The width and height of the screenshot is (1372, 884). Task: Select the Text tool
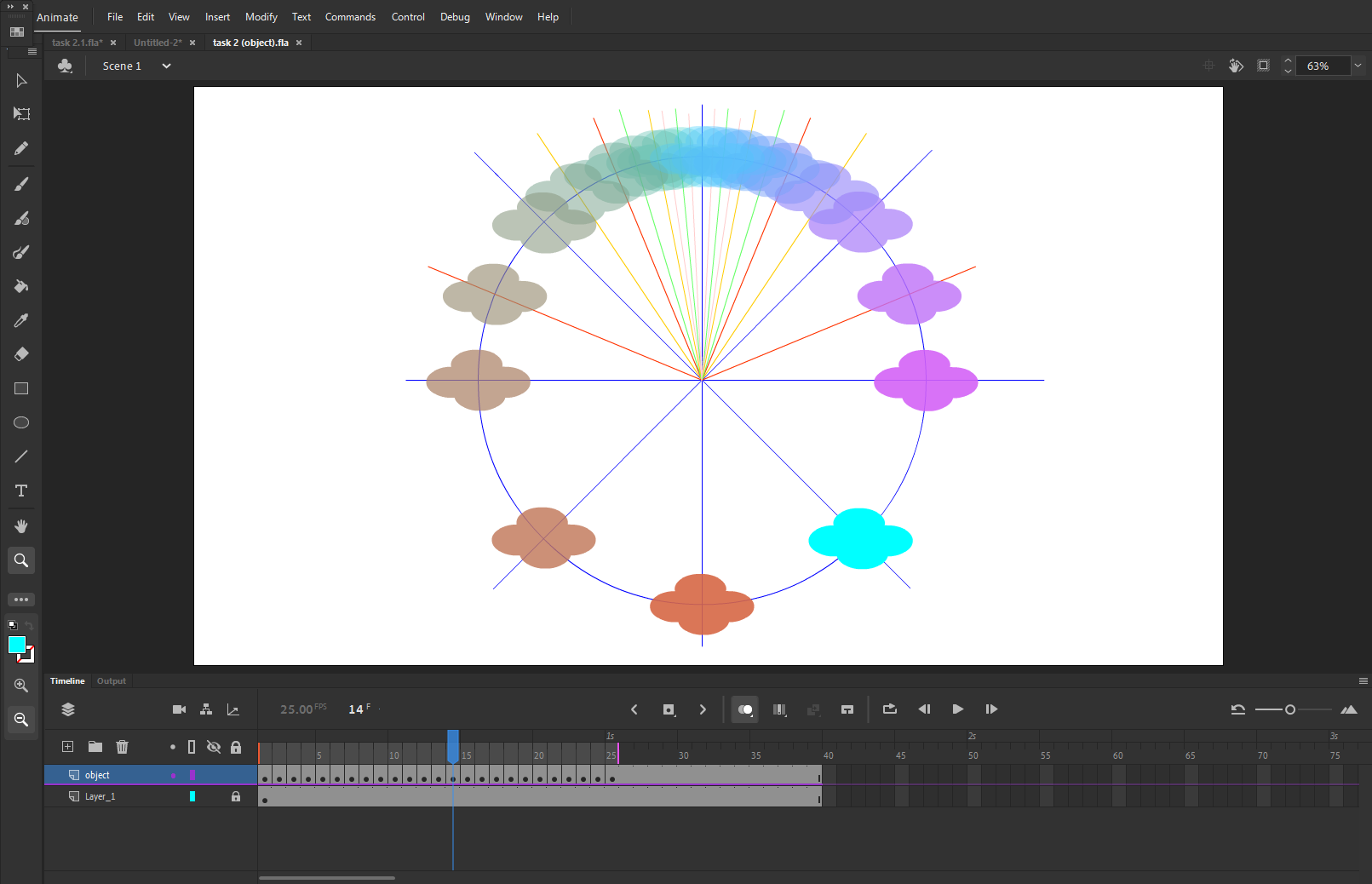[21, 491]
